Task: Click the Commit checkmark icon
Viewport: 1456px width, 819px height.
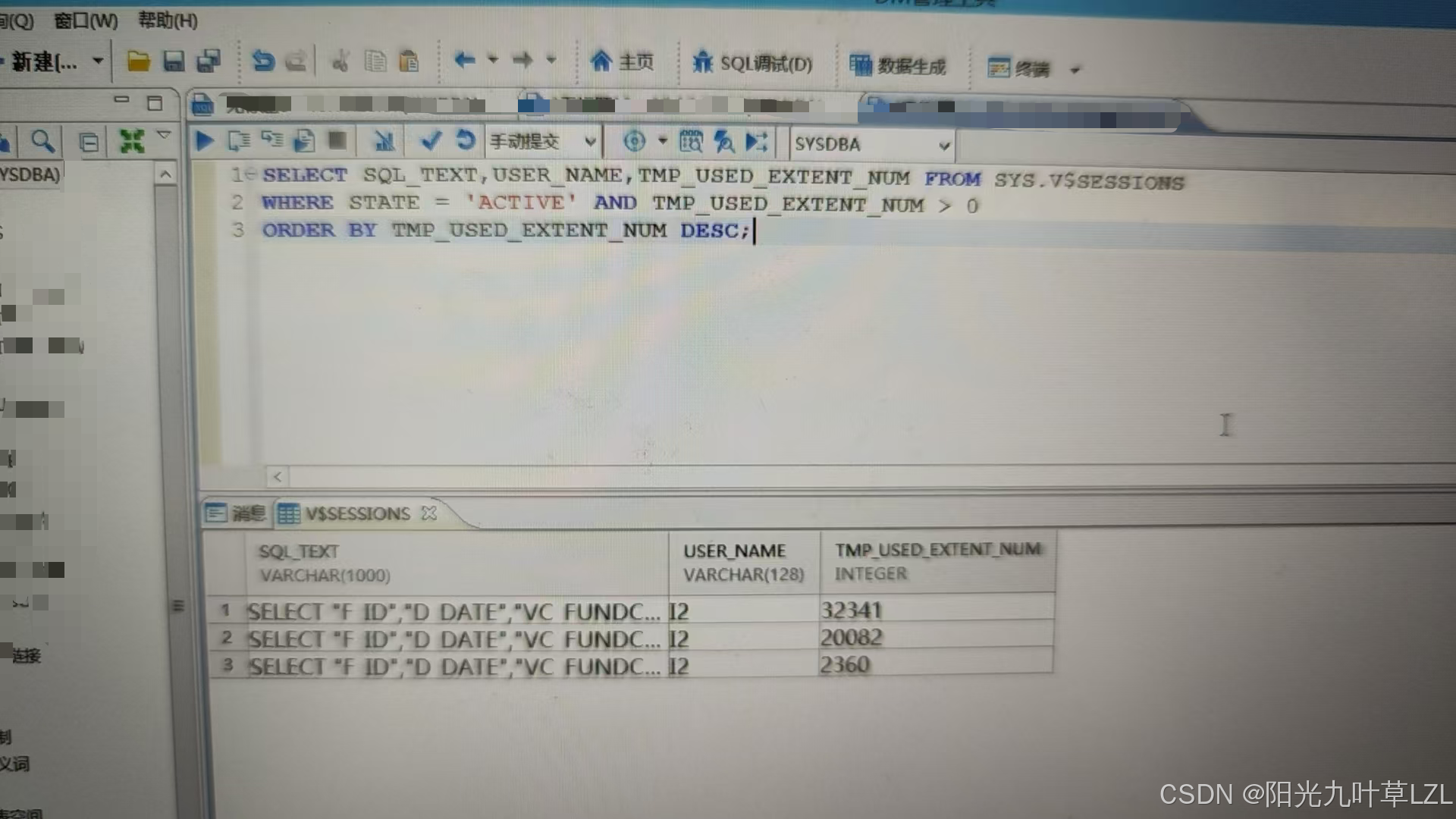Action: [431, 140]
